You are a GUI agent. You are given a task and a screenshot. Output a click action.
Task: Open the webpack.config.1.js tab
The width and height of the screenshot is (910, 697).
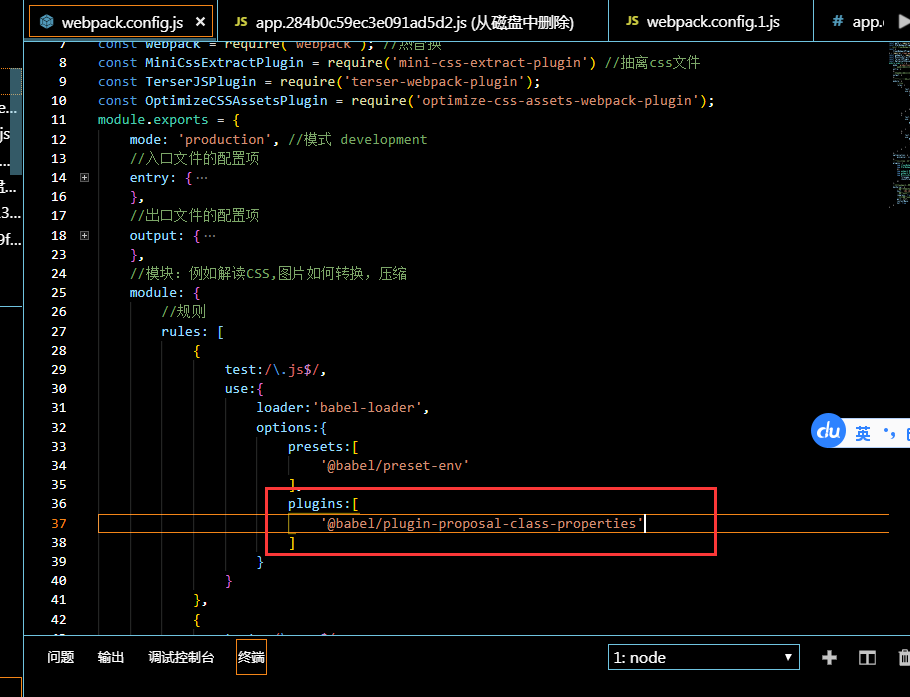coord(711,22)
